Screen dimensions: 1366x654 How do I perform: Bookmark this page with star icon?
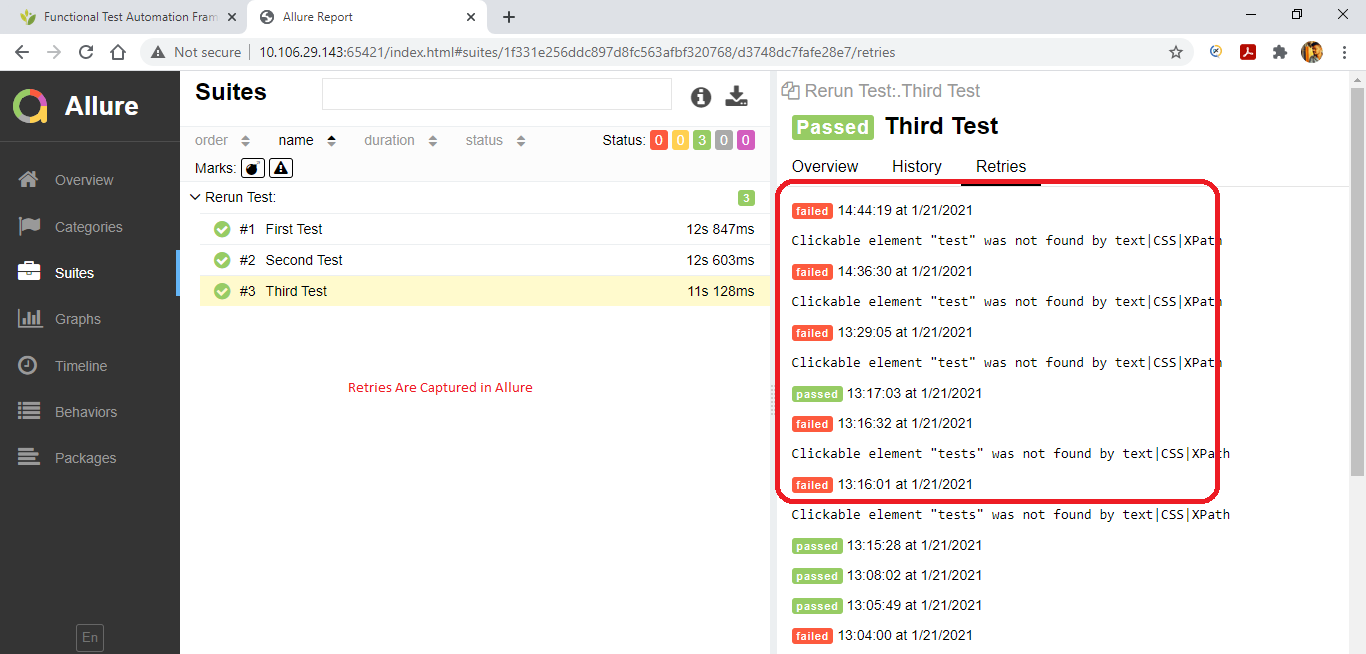click(1176, 52)
